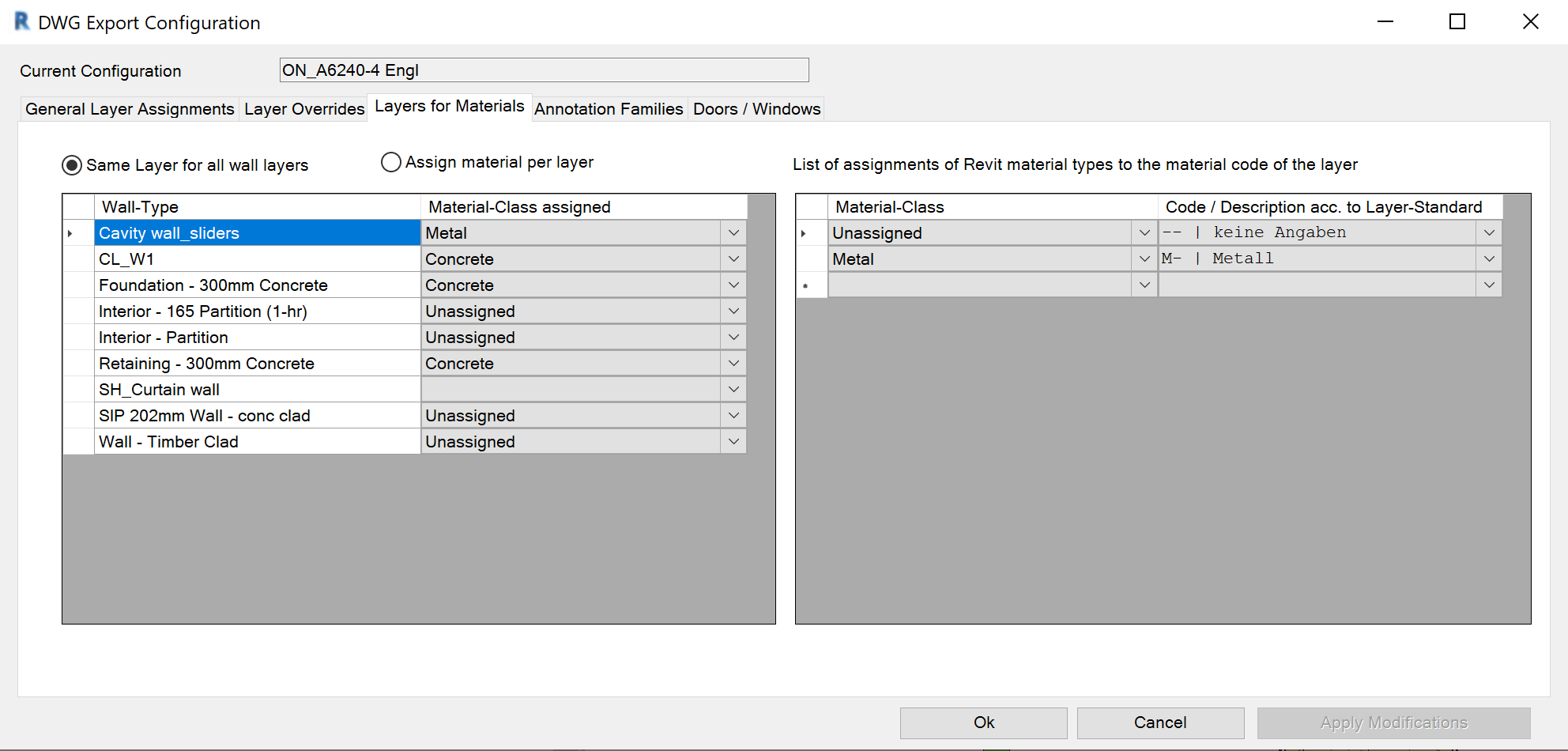This screenshot has width=1568, height=751.
Task: Close the DWG Export Configuration dialog
Action: click(1530, 22)
